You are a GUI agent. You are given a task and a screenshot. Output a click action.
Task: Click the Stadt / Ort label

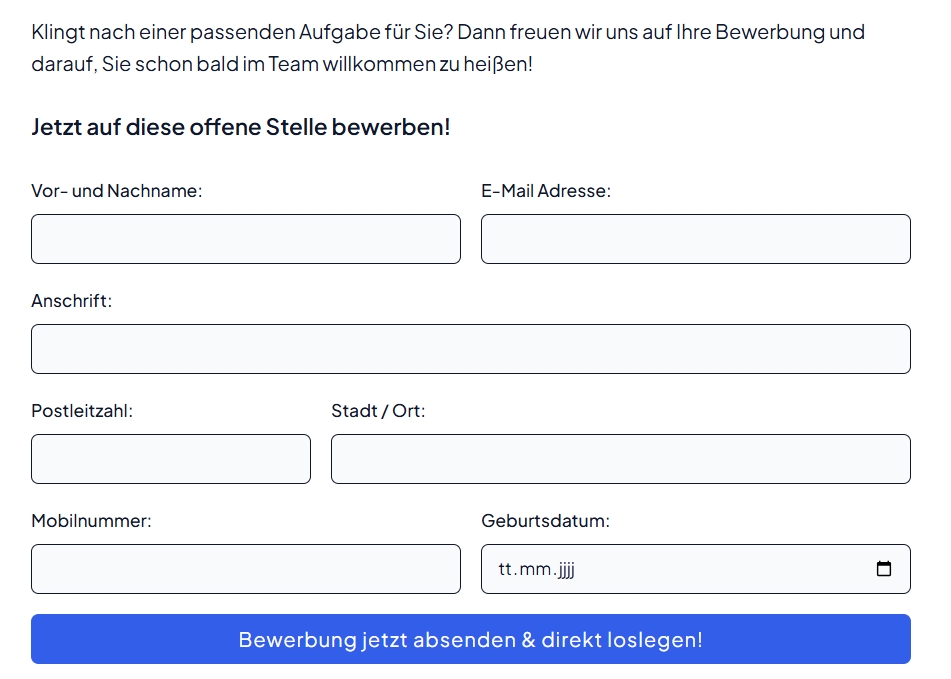click(378, 410)
